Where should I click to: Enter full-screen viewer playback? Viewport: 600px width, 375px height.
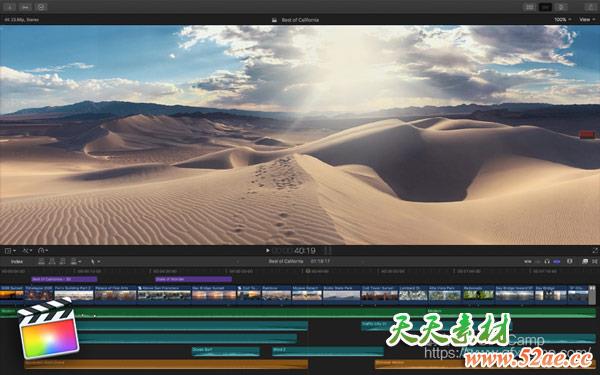(x=595, y=251)
